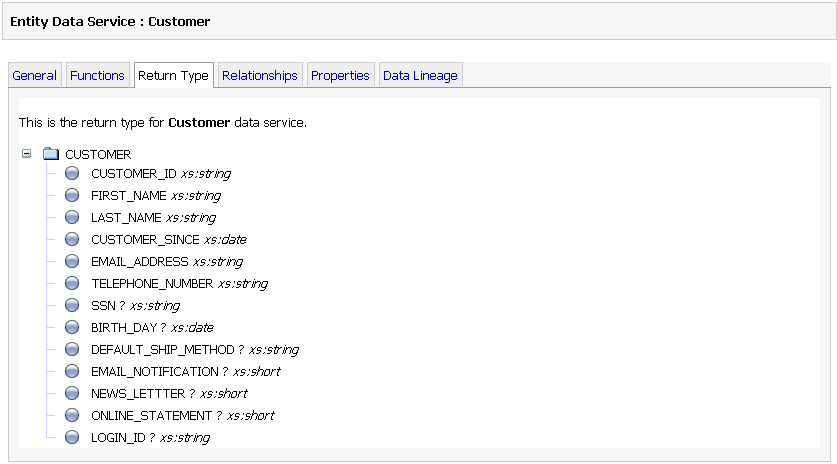Click the CUSTOMER_SINCE element icon
Viewport: 837px width, 464px height.
click(x=72, y=239)
